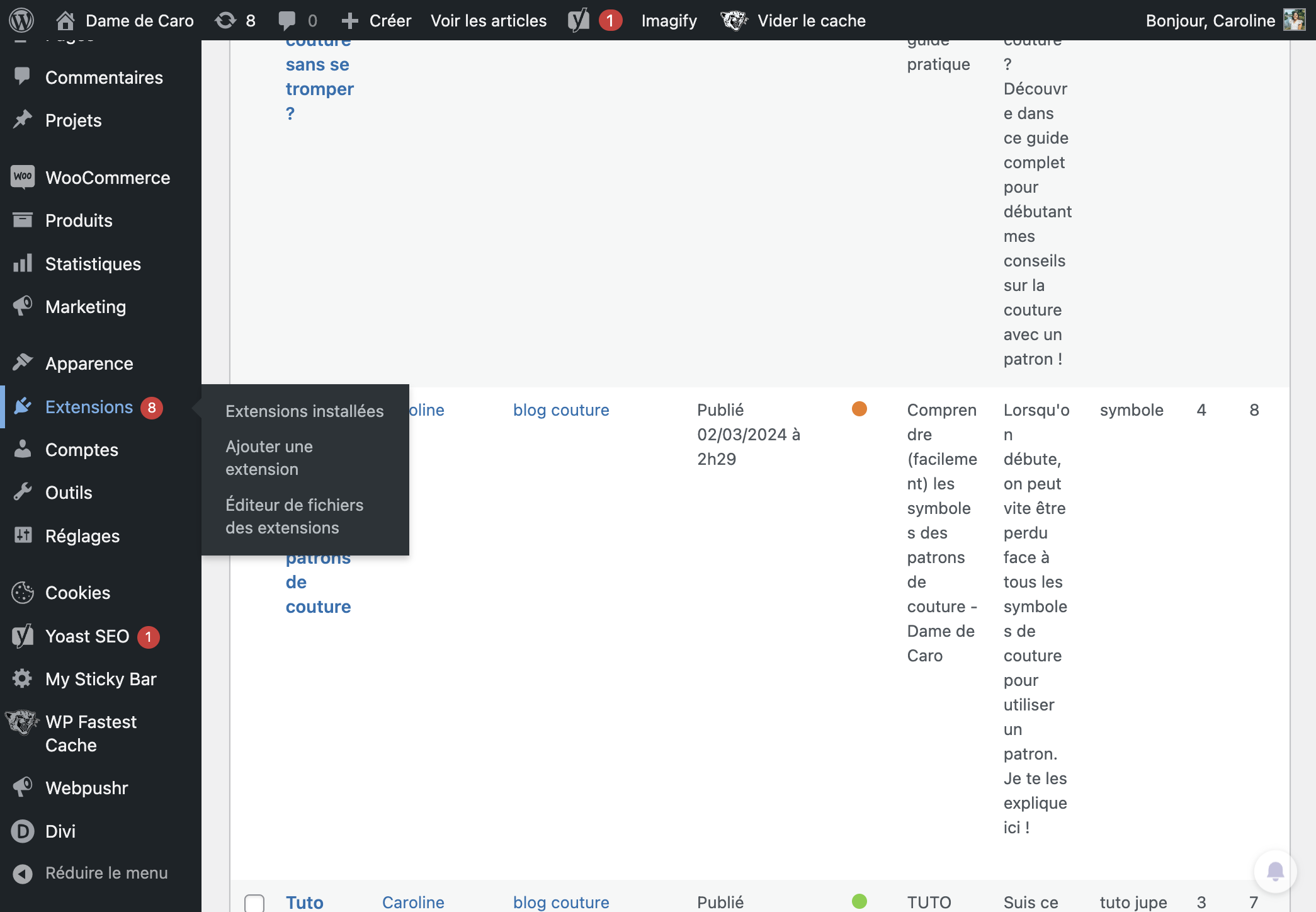
Task: Open the Webpushr menu item
Action: 87,788
